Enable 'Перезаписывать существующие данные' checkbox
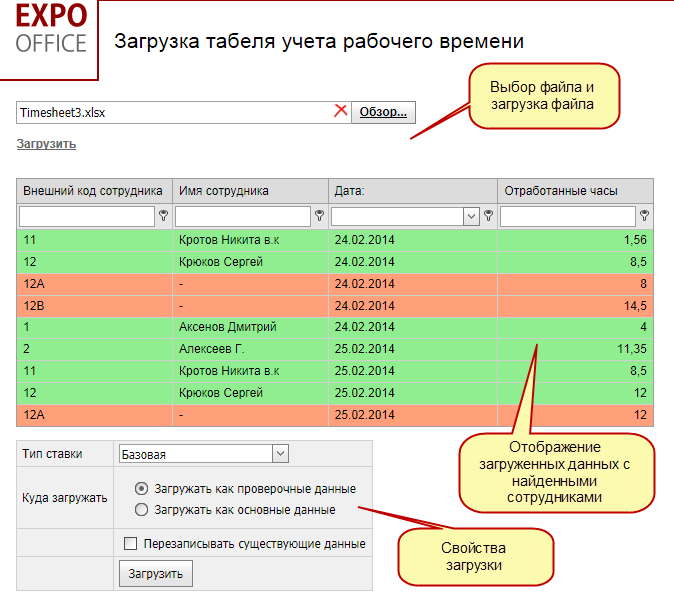The image size is (674, 610). click(x=130, y=544)
